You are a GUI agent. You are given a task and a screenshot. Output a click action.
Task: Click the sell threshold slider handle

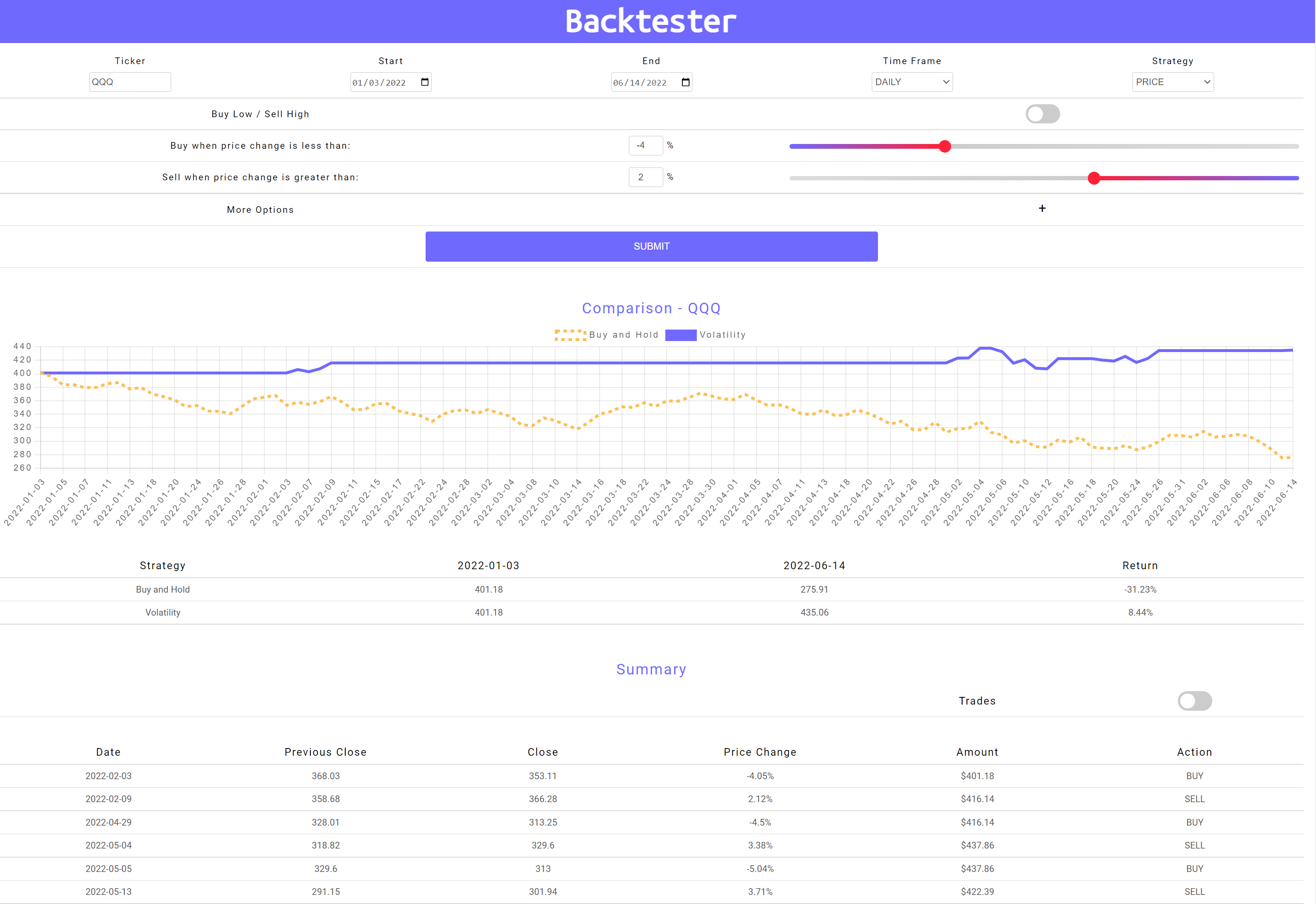click(x=1094, y=178)
